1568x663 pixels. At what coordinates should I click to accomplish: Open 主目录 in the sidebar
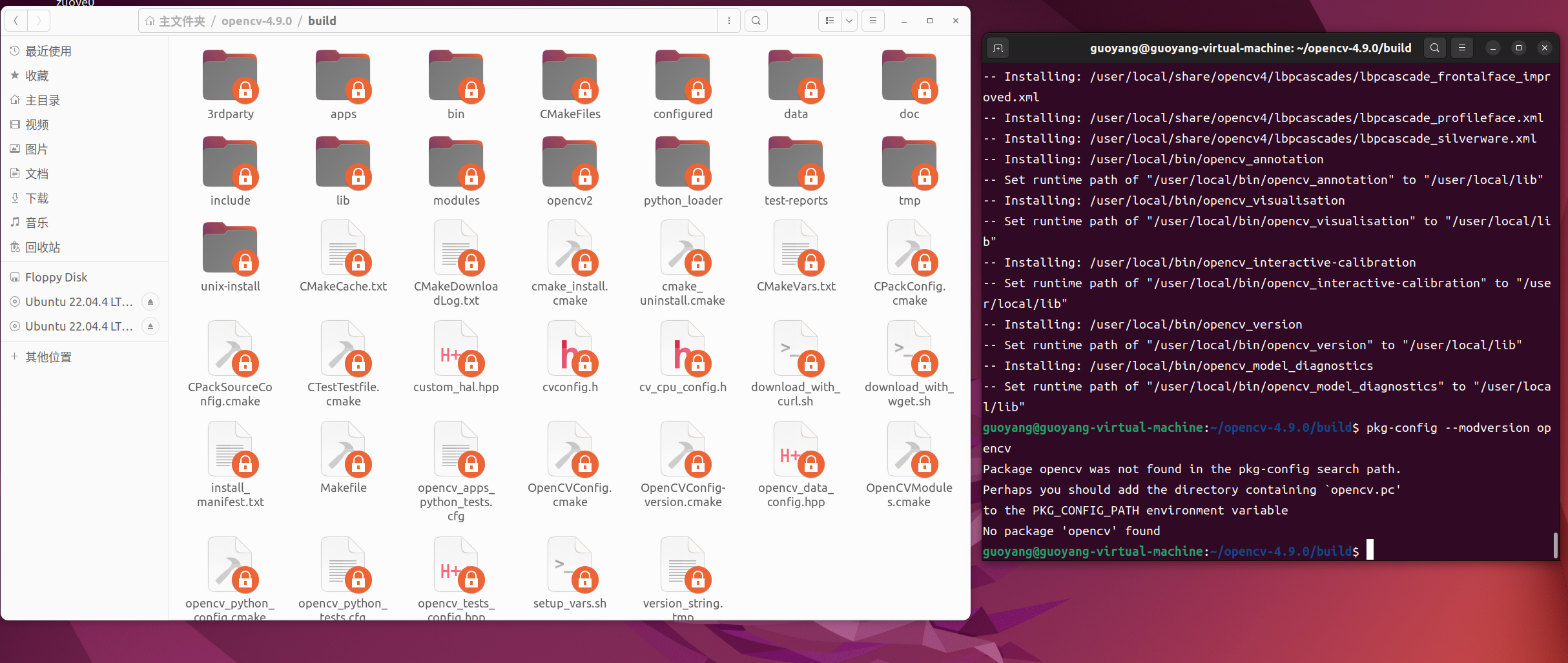[x=85, y=100]
